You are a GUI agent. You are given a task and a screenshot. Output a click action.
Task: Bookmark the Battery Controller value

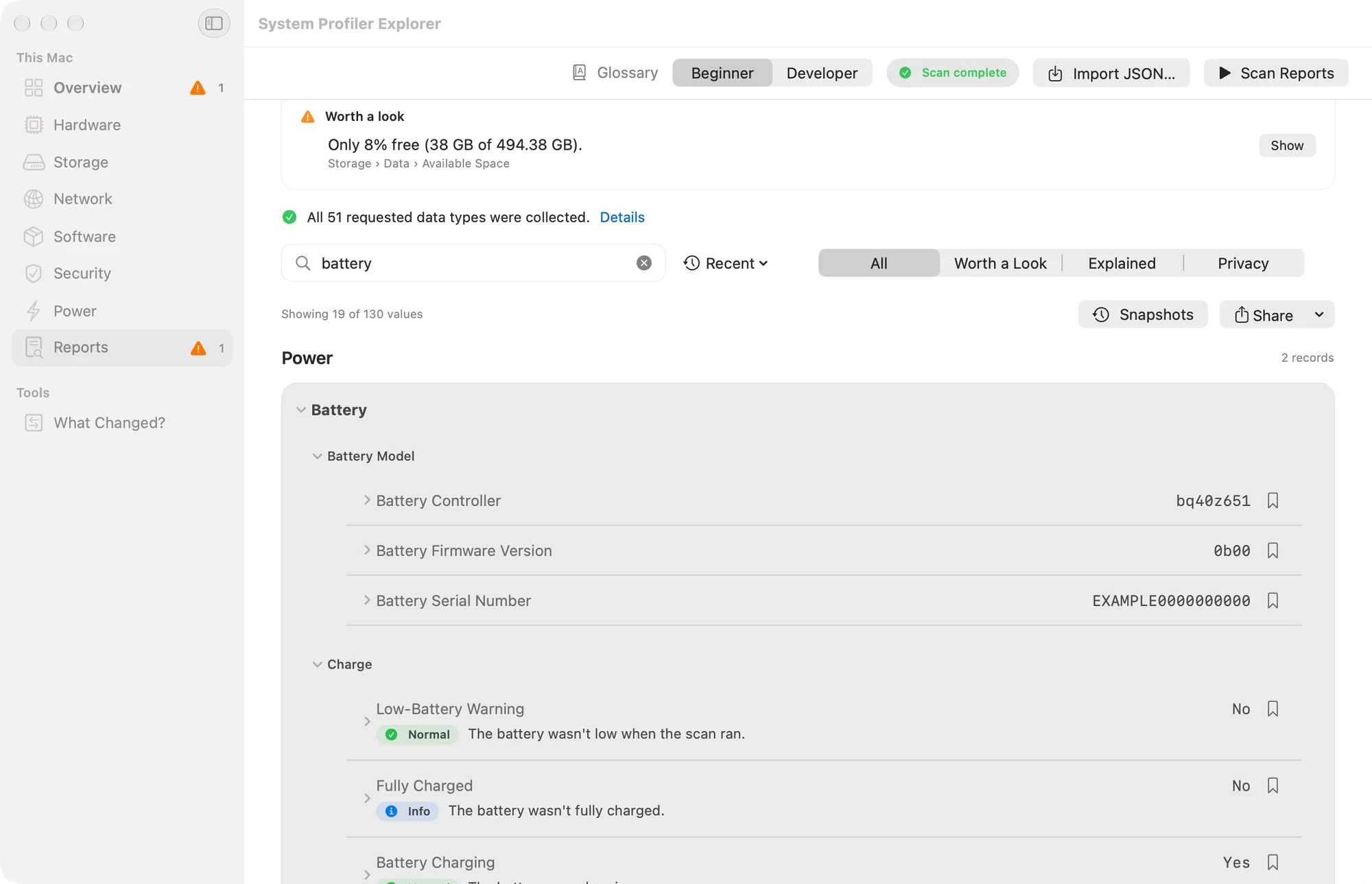point(1273,501)
